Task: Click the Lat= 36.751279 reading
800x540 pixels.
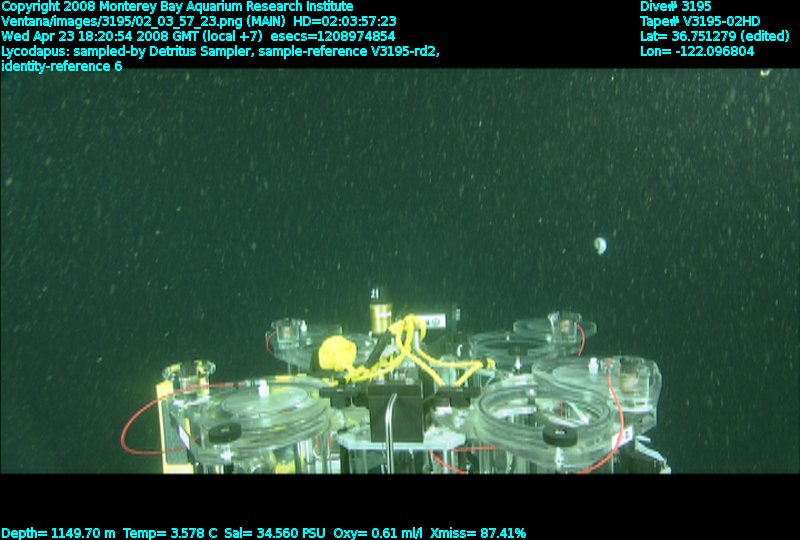Action: tap(686, 36)
